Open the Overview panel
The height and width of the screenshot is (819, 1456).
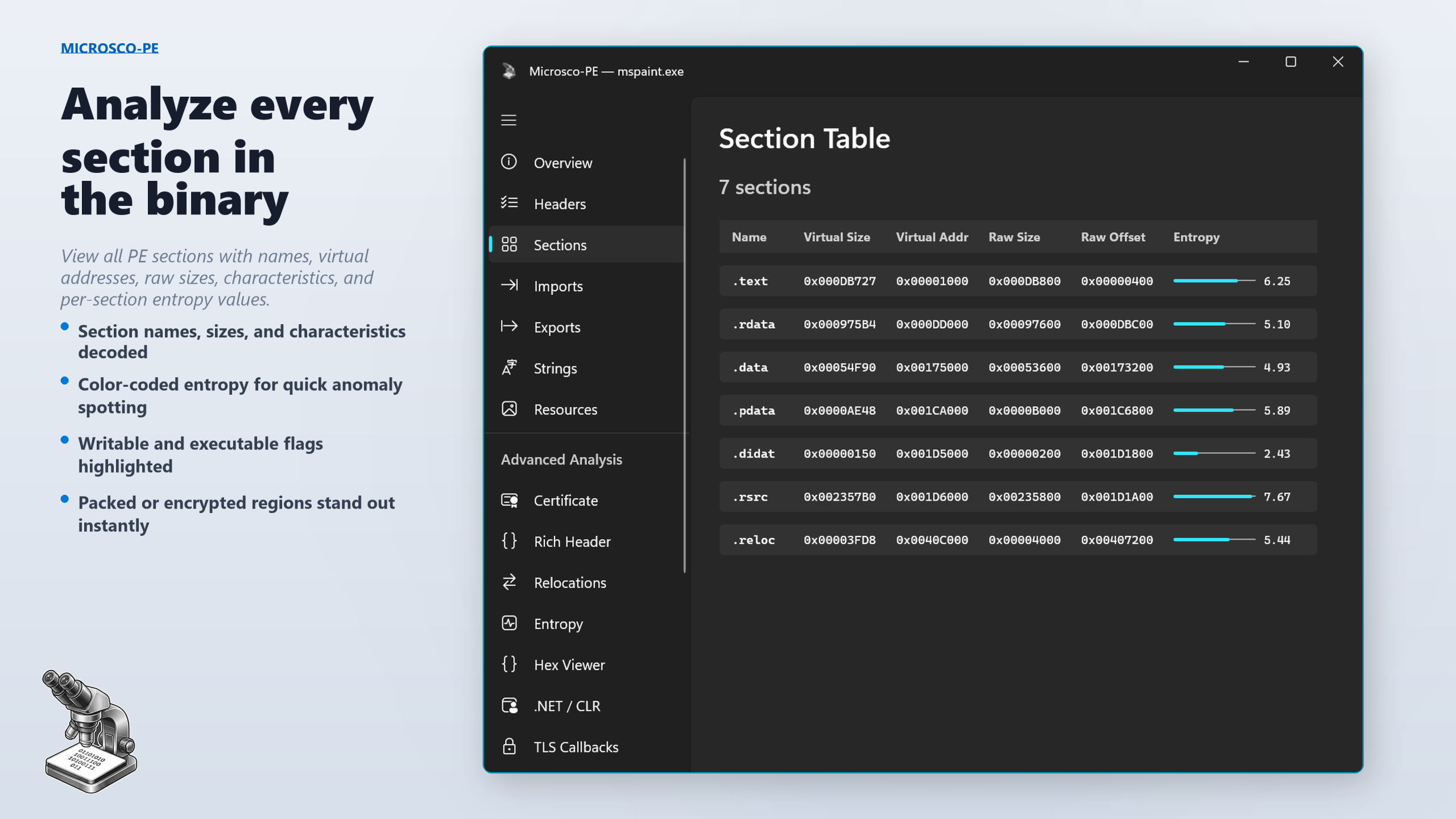[562, 163]
